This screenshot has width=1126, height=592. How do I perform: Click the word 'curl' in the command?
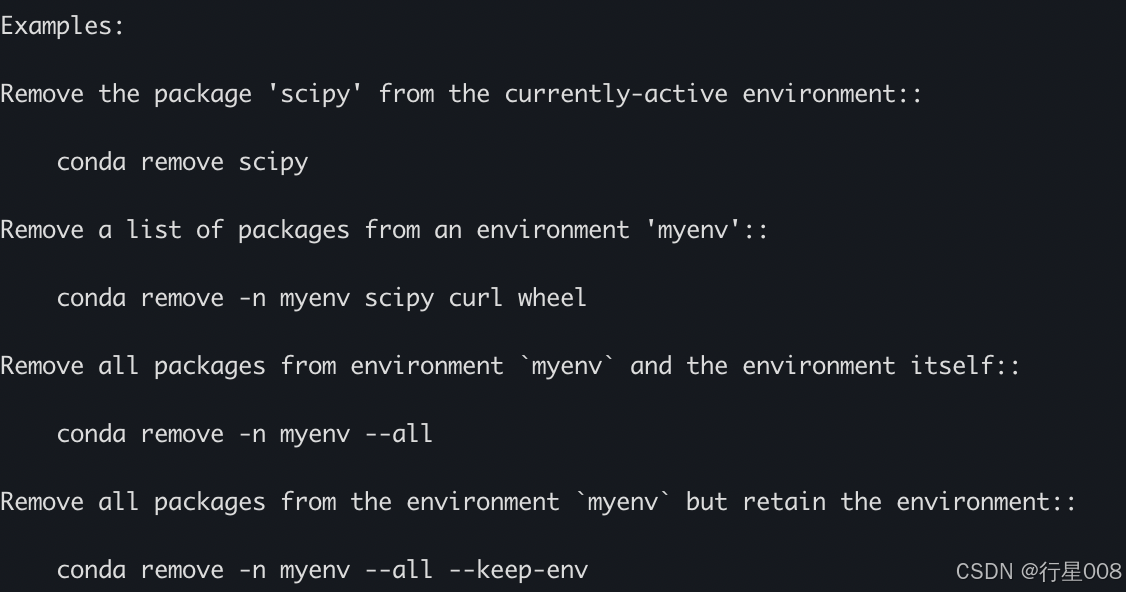point(475,297)
